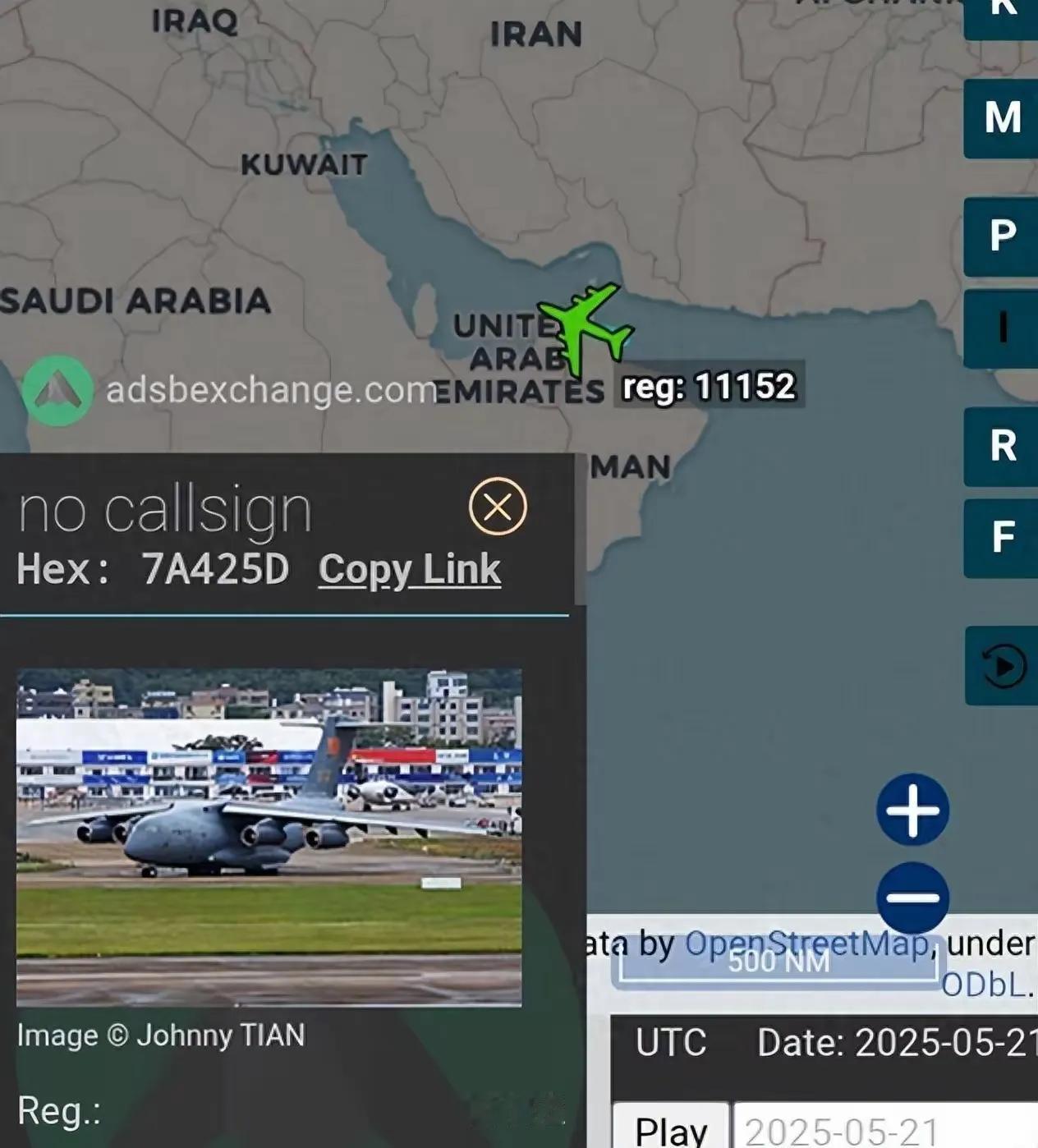
Task: Toggle the M map button
Action: [x=1001, y=118]
